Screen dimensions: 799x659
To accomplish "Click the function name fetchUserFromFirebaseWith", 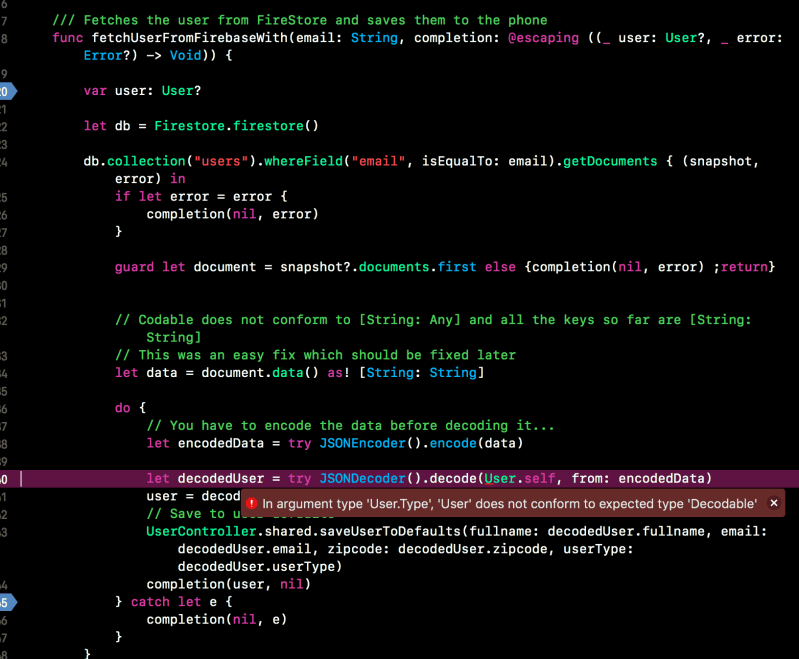I will click(x=190, y=38).
